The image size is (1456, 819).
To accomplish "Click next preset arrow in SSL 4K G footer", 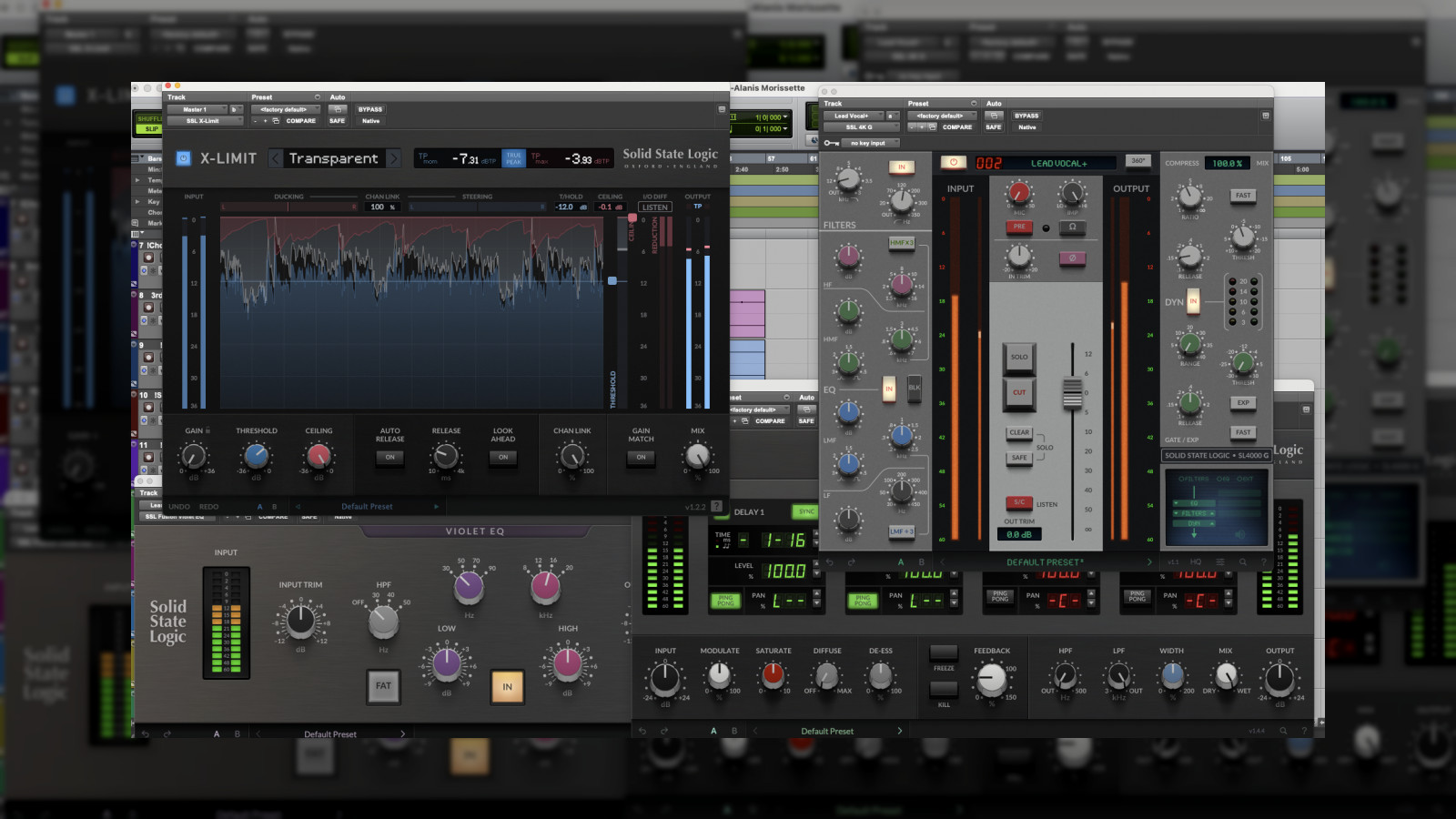I will point(1149,562).
